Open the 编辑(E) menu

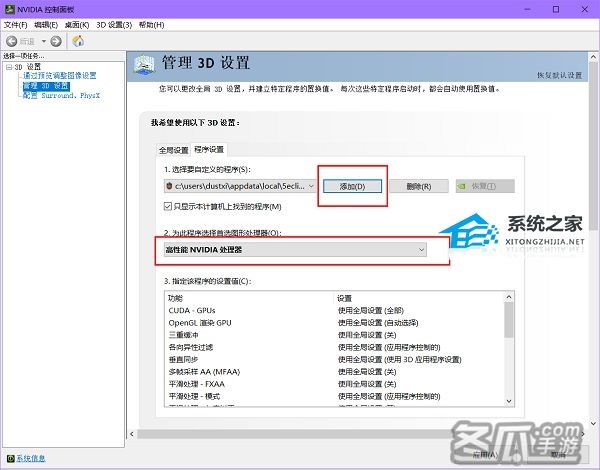(46, 25)
